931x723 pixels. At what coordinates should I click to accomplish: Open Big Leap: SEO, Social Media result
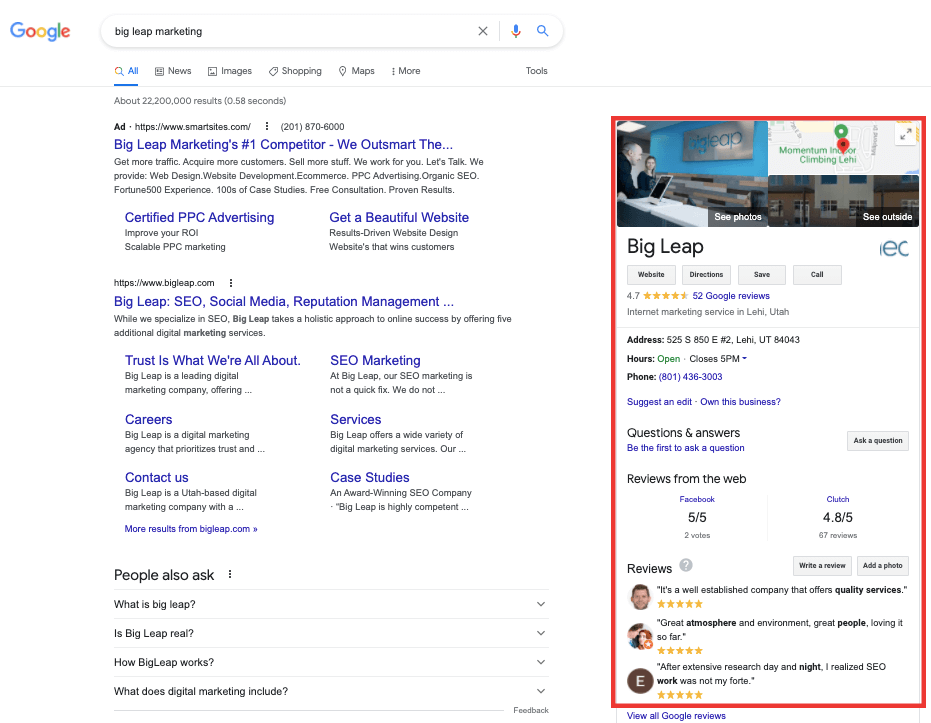coord(284,302)
